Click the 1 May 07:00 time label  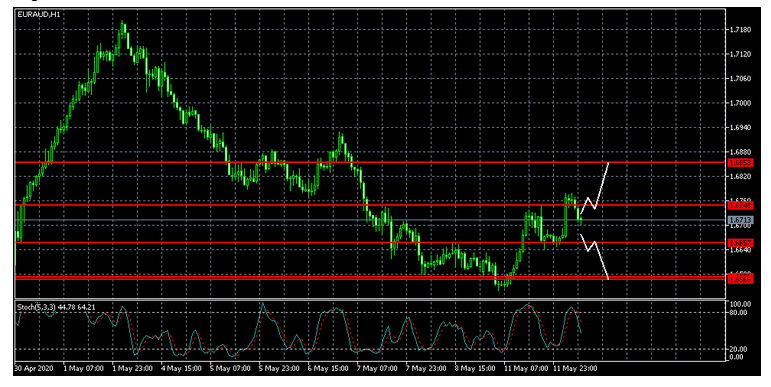(x=83, y=368)
